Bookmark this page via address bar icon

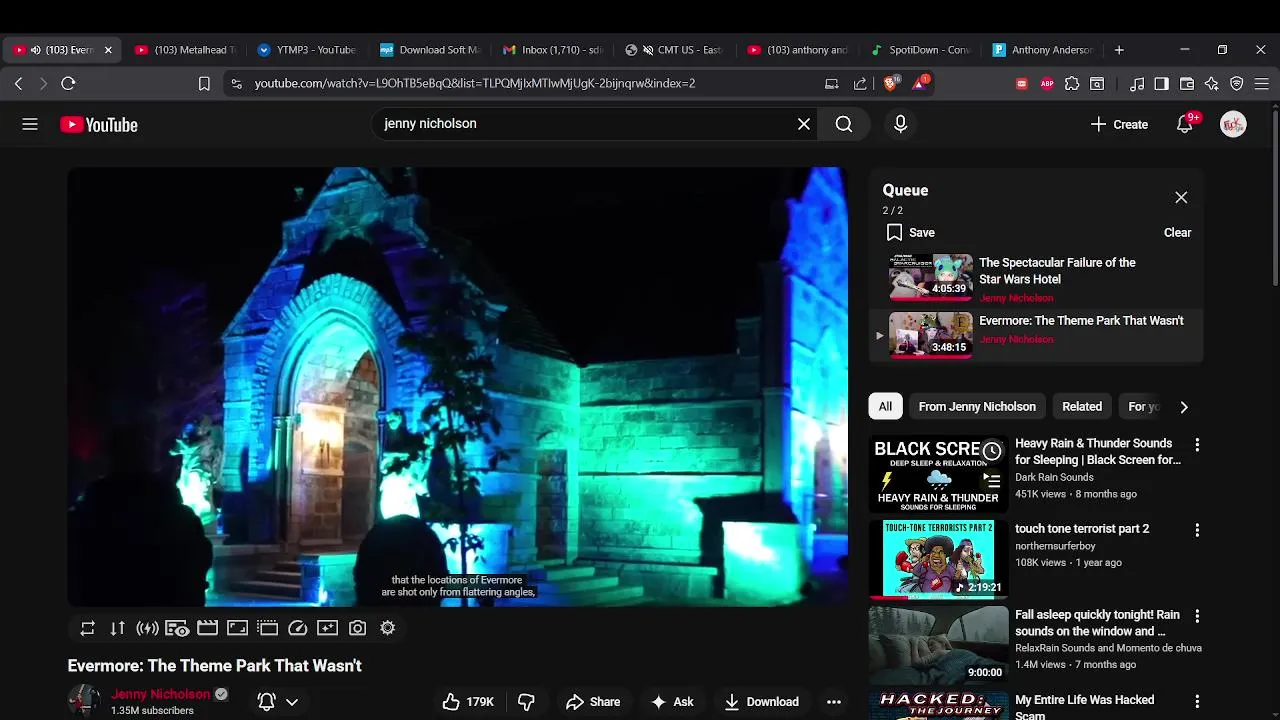(204, 84)
